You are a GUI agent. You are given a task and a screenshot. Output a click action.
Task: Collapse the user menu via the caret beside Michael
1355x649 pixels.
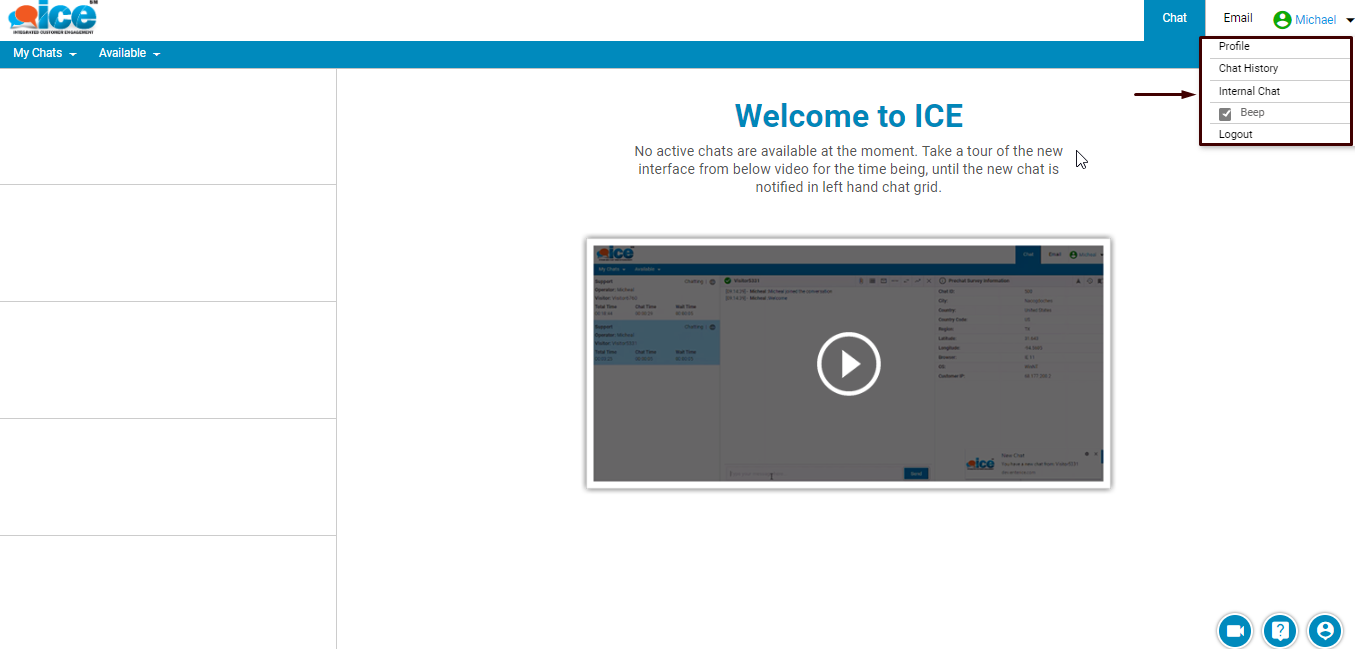pyautogui.click(x=1349, y=21)
